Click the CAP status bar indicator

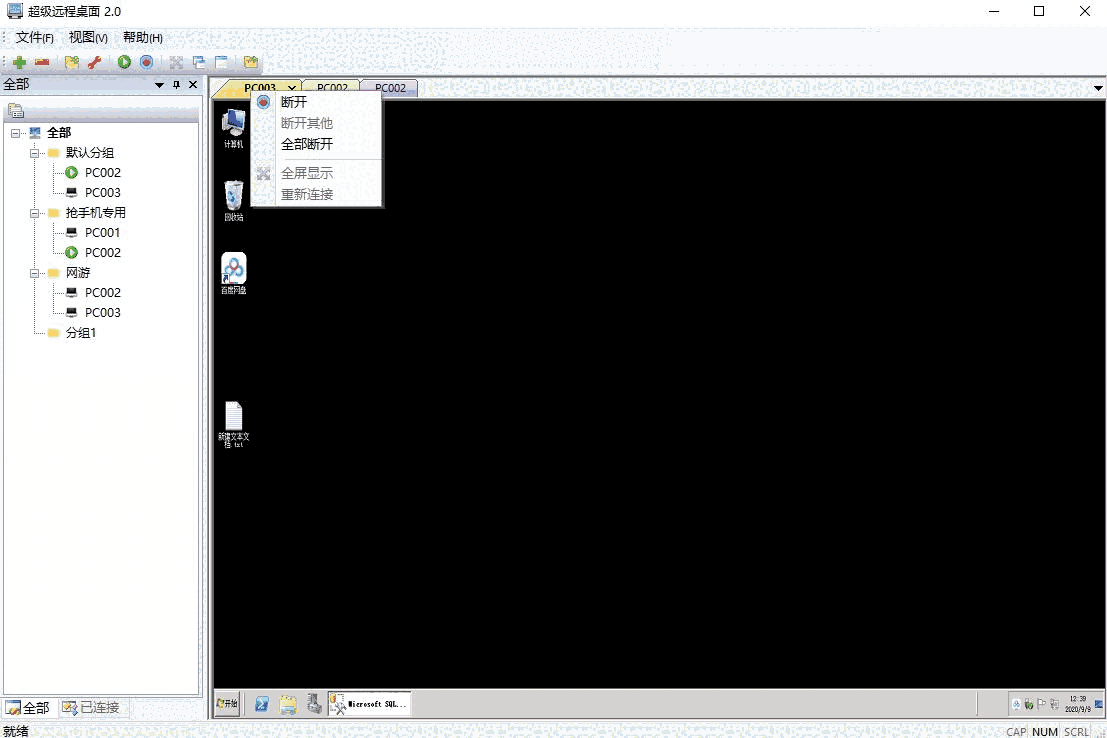pos(1016,732)
